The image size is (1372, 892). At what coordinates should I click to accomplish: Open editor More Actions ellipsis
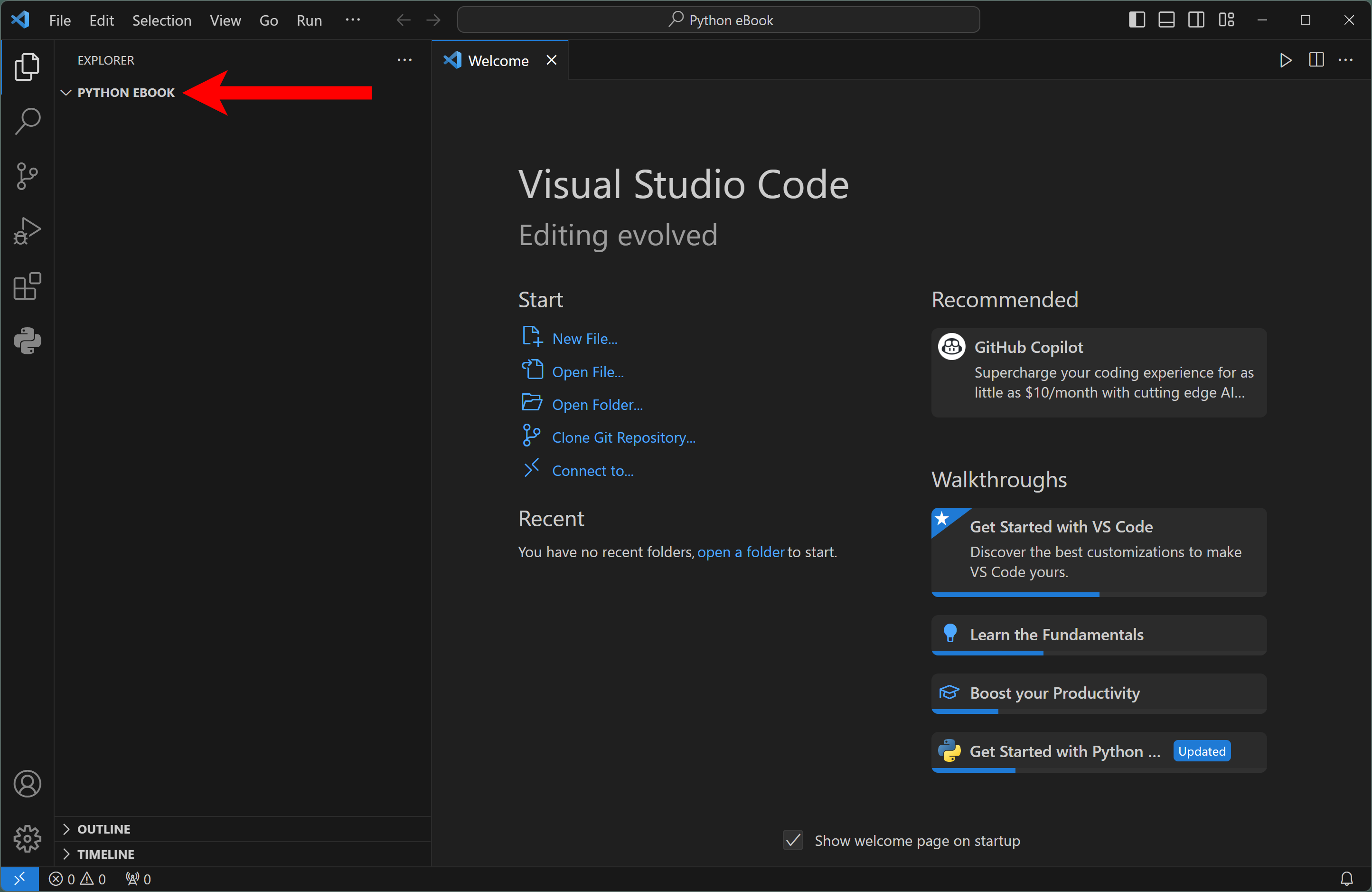point(1345,60)
